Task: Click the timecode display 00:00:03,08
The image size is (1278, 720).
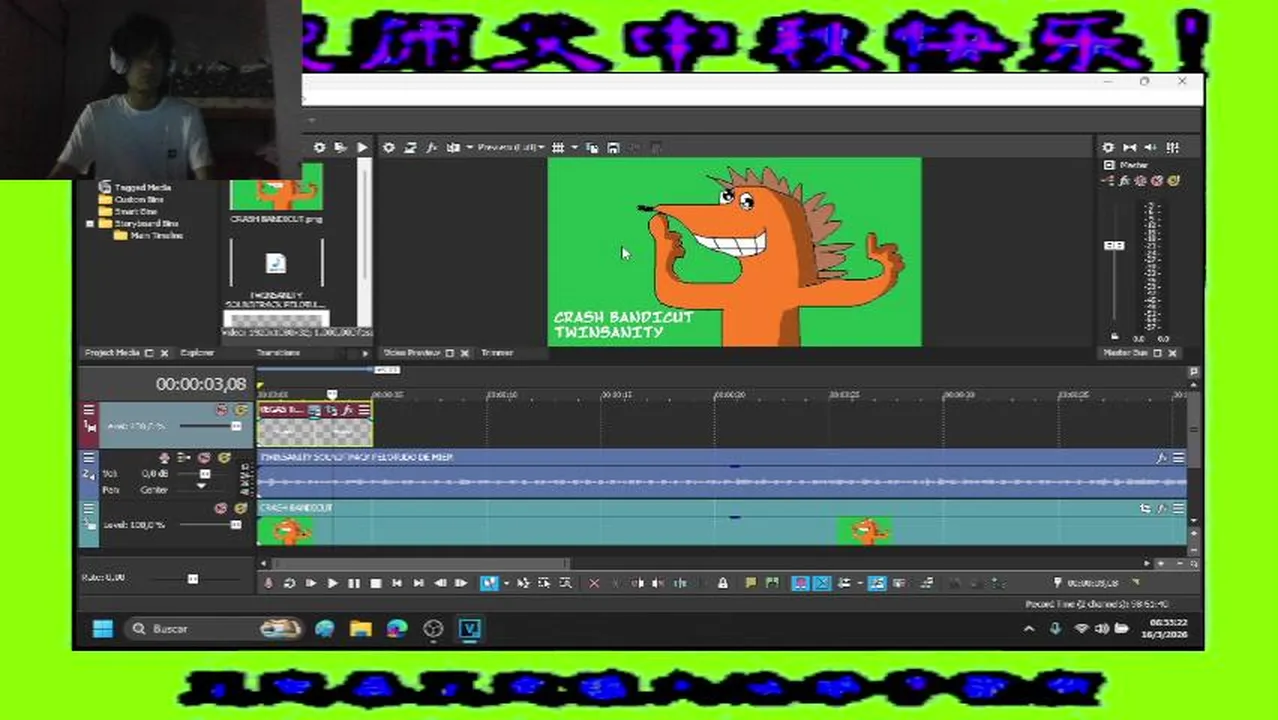Action: pos(200,384)
